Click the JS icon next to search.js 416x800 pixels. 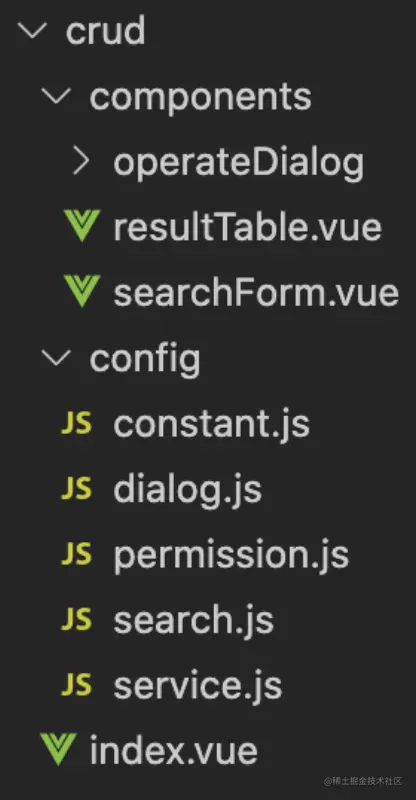point(76,619)
